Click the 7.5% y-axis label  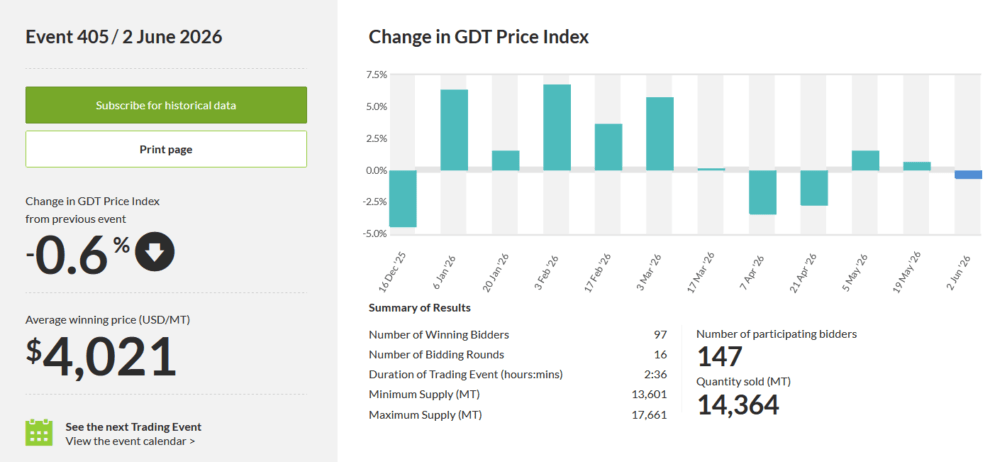(x=378, y=74)
